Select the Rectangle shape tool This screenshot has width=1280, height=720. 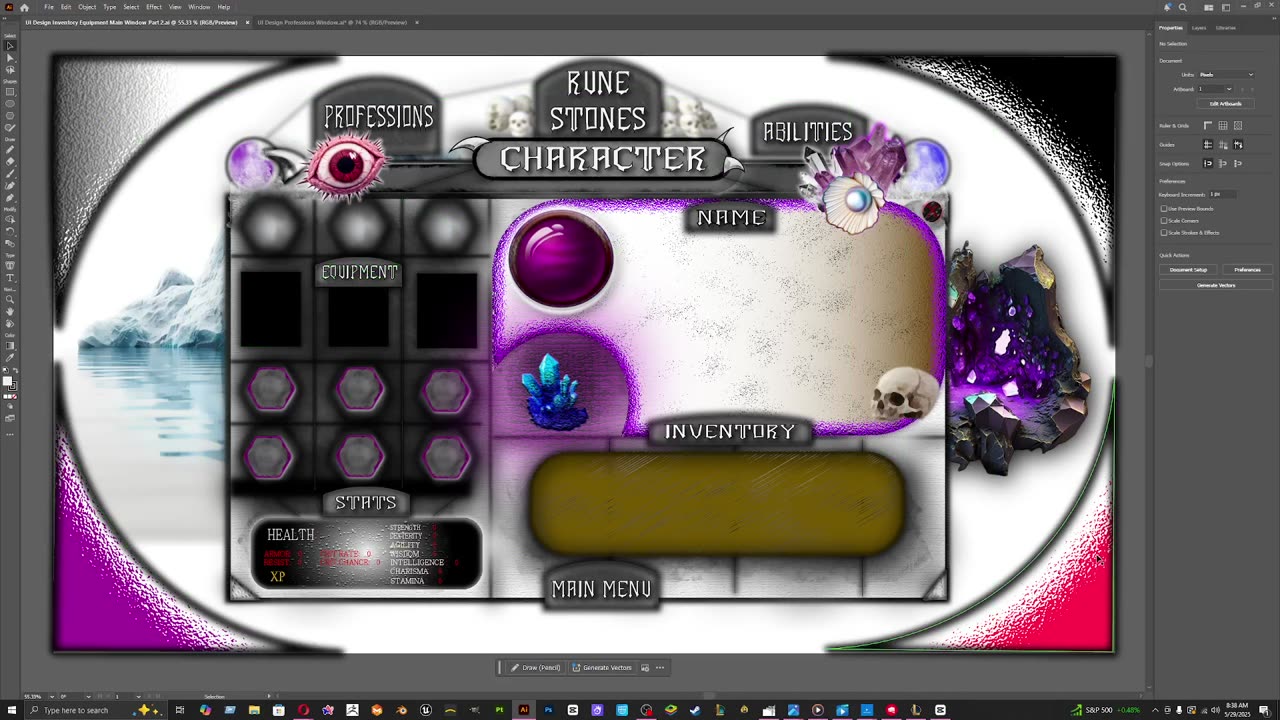click(x=10, y=92)
